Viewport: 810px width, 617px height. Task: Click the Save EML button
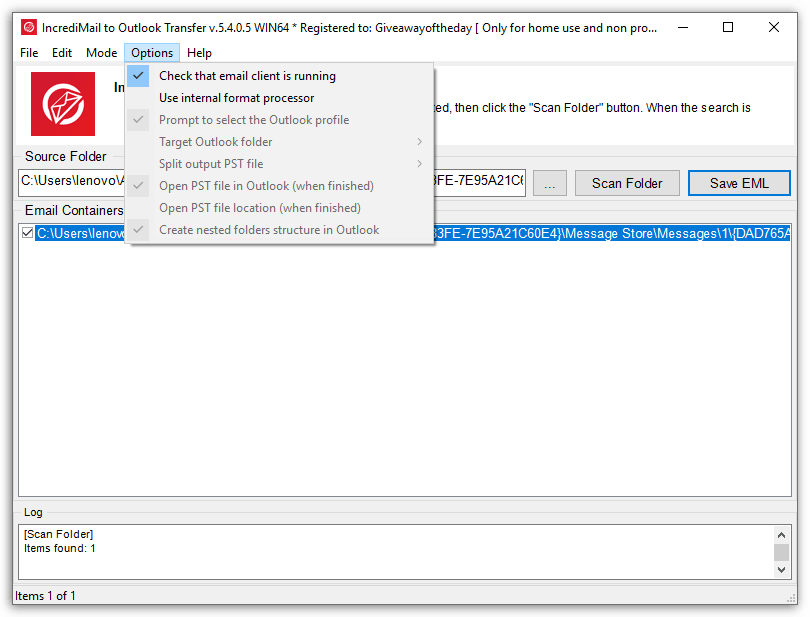pos(739,182)
